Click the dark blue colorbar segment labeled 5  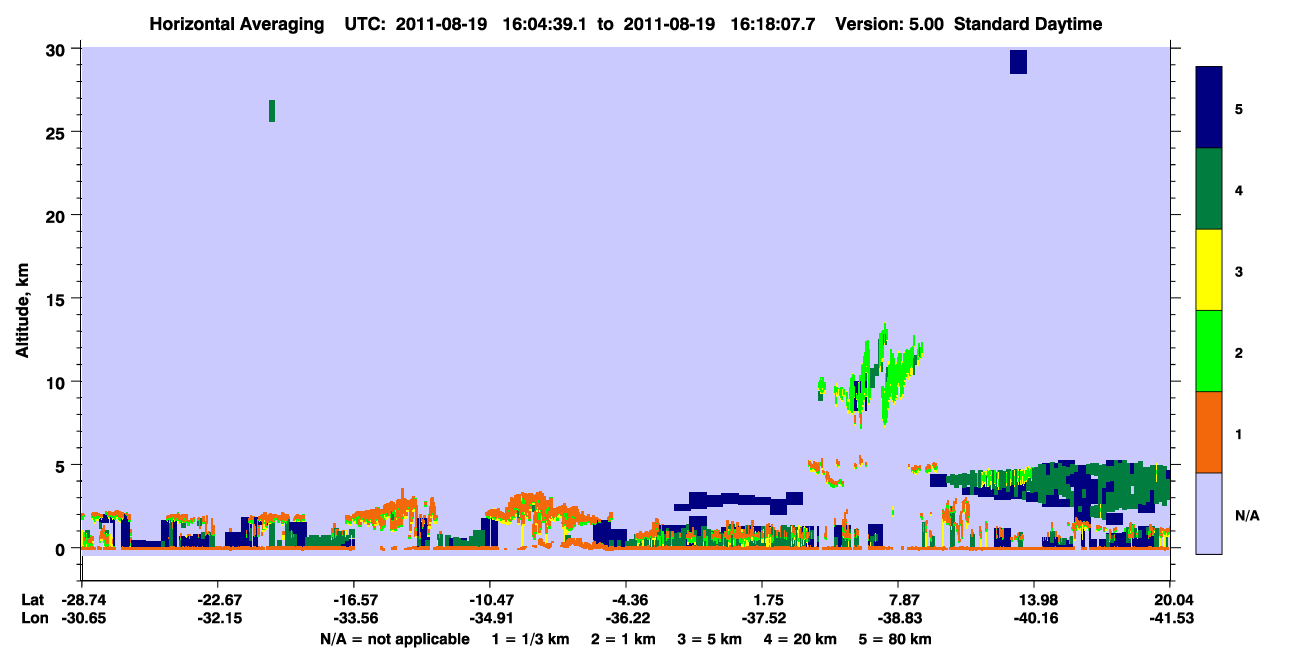pyautogui.click(x=1209, y=108)
